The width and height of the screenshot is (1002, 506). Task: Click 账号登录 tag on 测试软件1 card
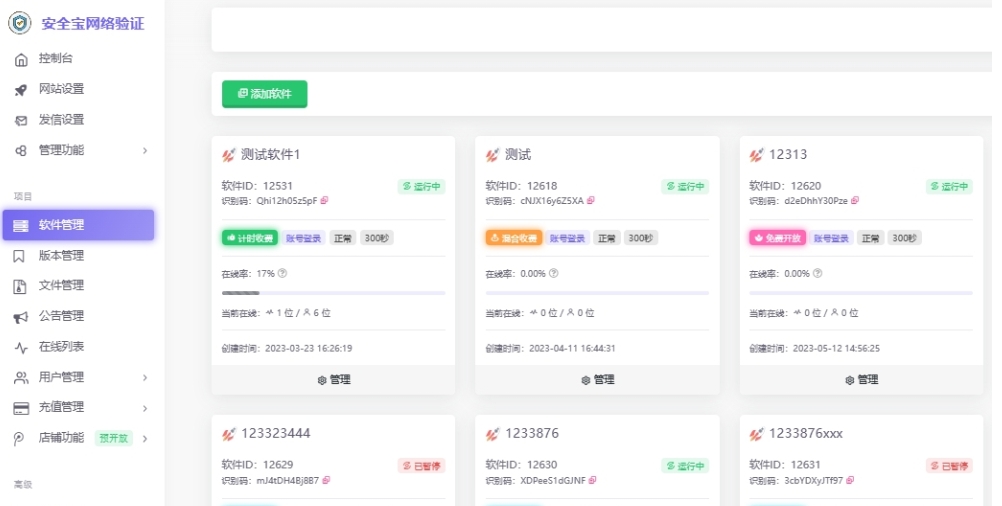tap(303, 238)
